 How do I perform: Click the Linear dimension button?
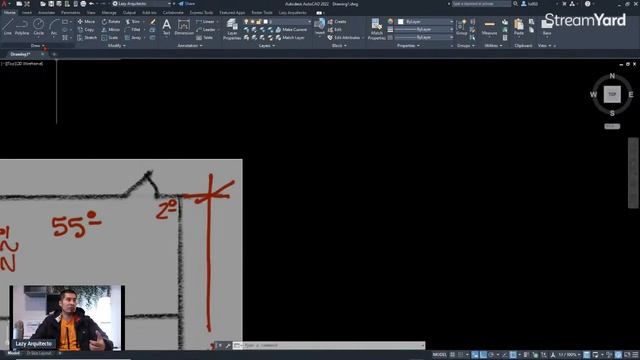pyautogui.click(x=206, y=21)
